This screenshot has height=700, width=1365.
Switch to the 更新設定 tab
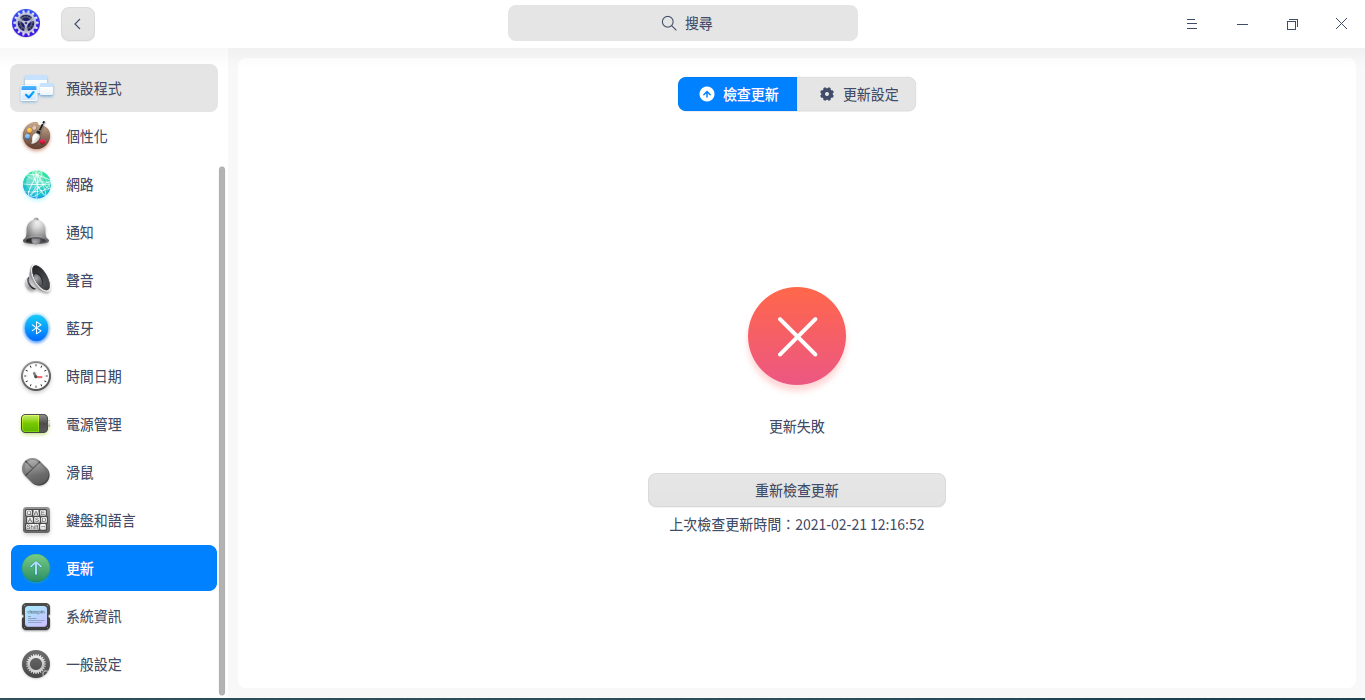coord(857,94)
